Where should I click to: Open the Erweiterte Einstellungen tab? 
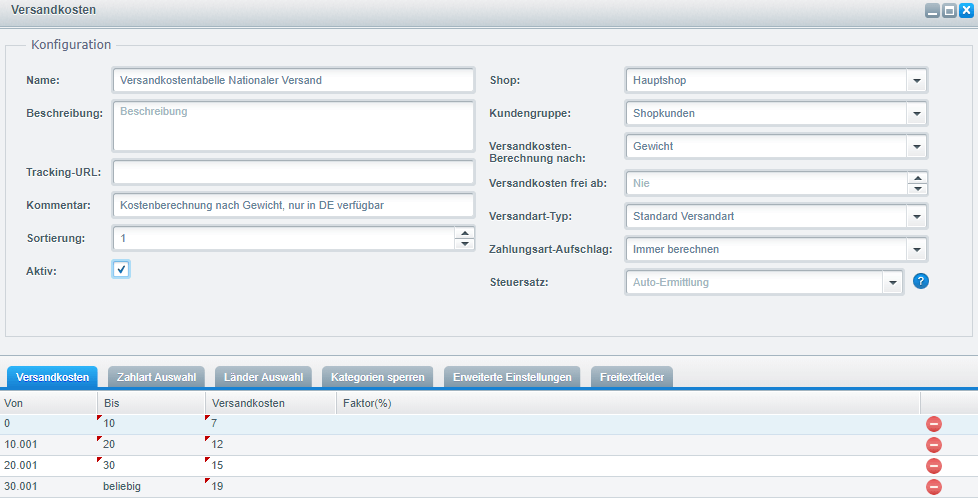512,377
